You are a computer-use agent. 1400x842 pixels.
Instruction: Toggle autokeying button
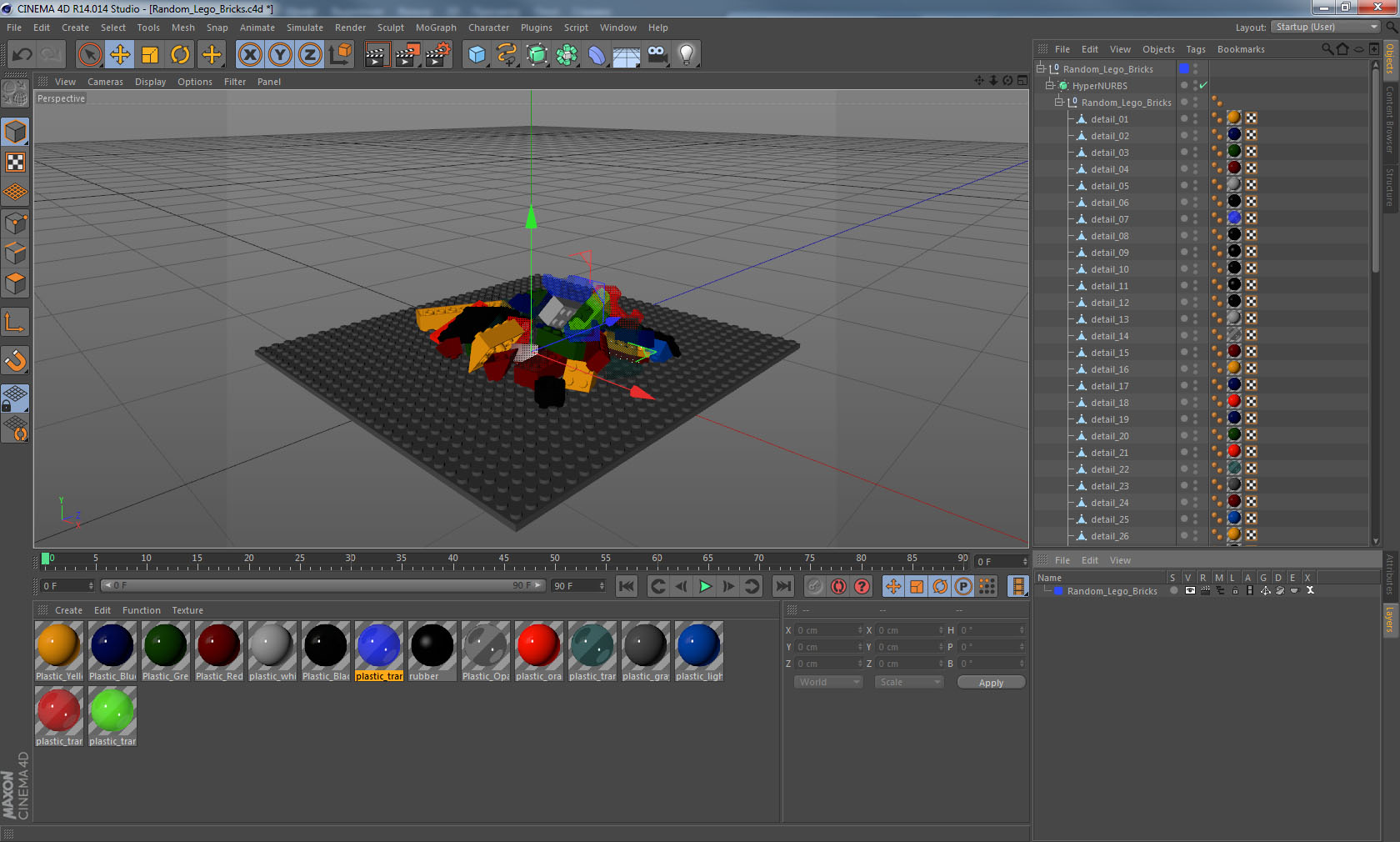pyautogui.click(x=838, y=586)
